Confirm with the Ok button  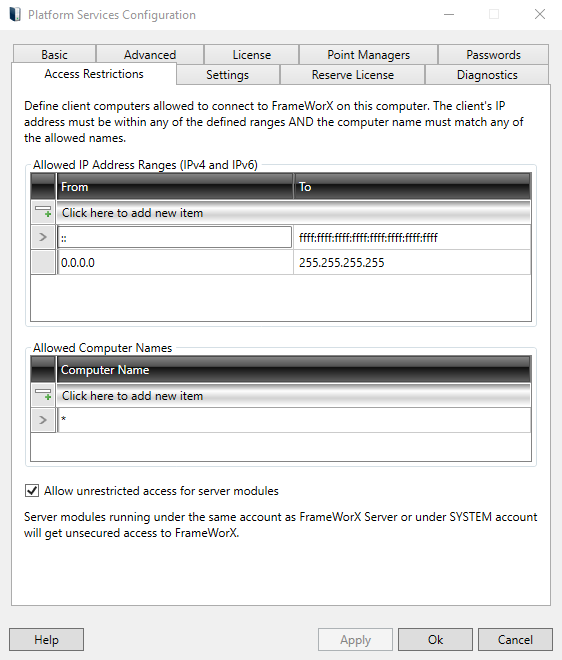pyautogui.click(x=435, y=639)
